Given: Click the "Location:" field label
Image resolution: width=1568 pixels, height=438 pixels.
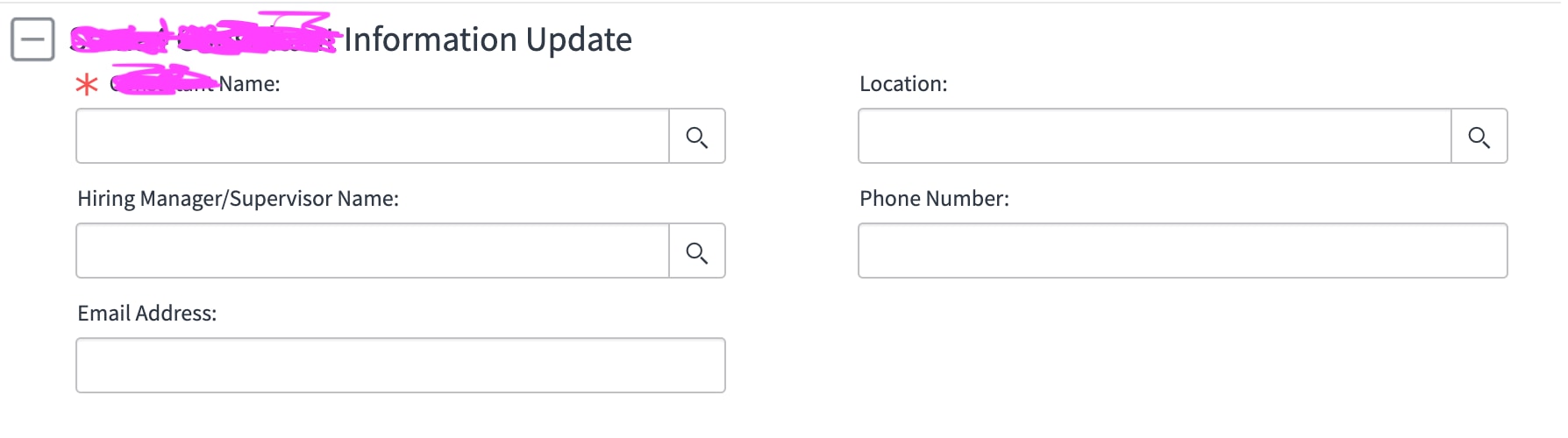Looking at the screenshot, I should point(903,84).
